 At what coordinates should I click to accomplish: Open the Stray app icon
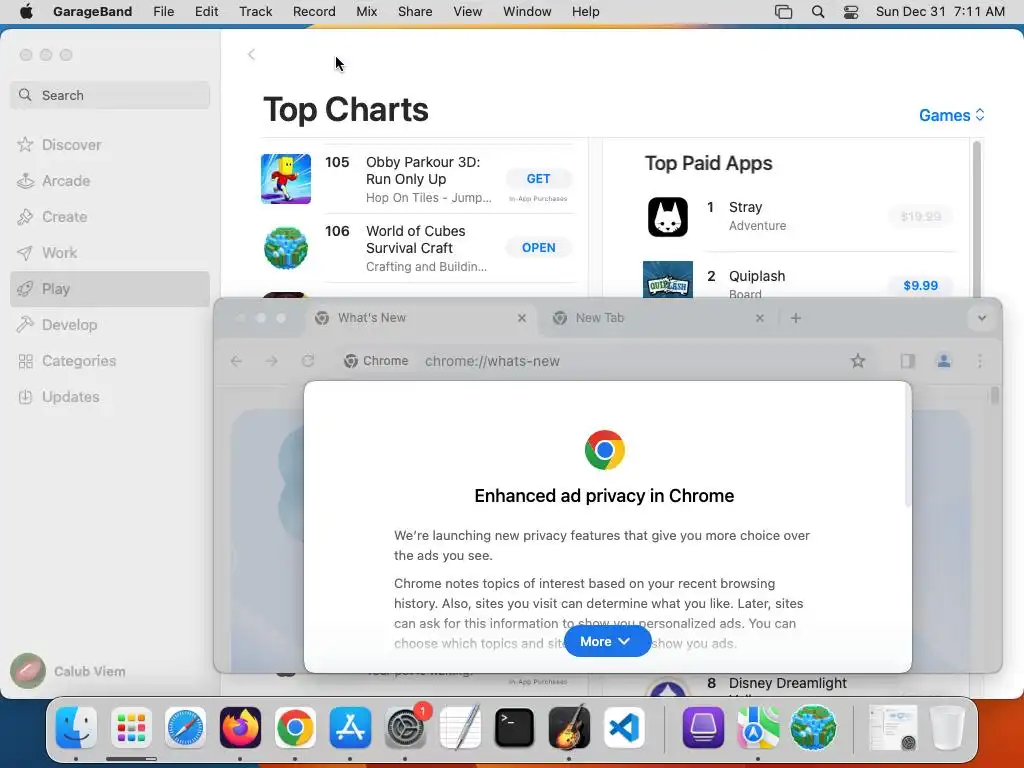667,217
